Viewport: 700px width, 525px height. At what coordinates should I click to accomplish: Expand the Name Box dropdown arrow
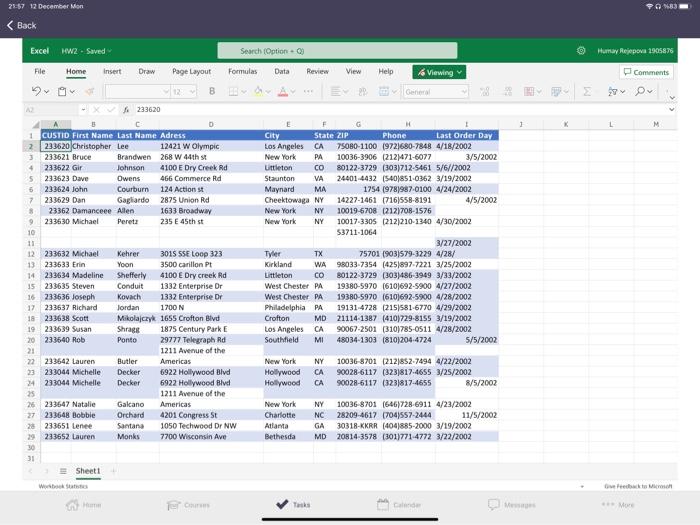(83, 109)
